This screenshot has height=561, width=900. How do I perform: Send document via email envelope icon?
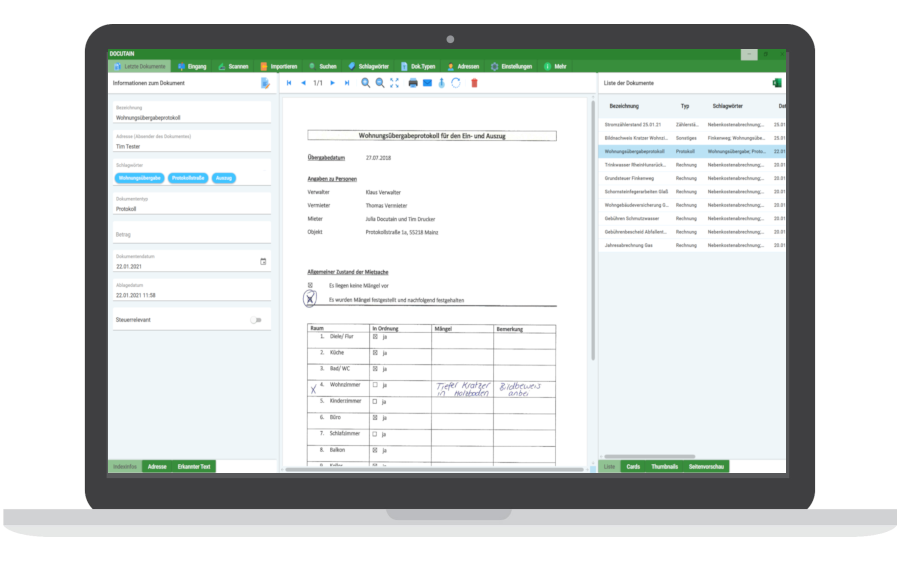pos(427,83)
